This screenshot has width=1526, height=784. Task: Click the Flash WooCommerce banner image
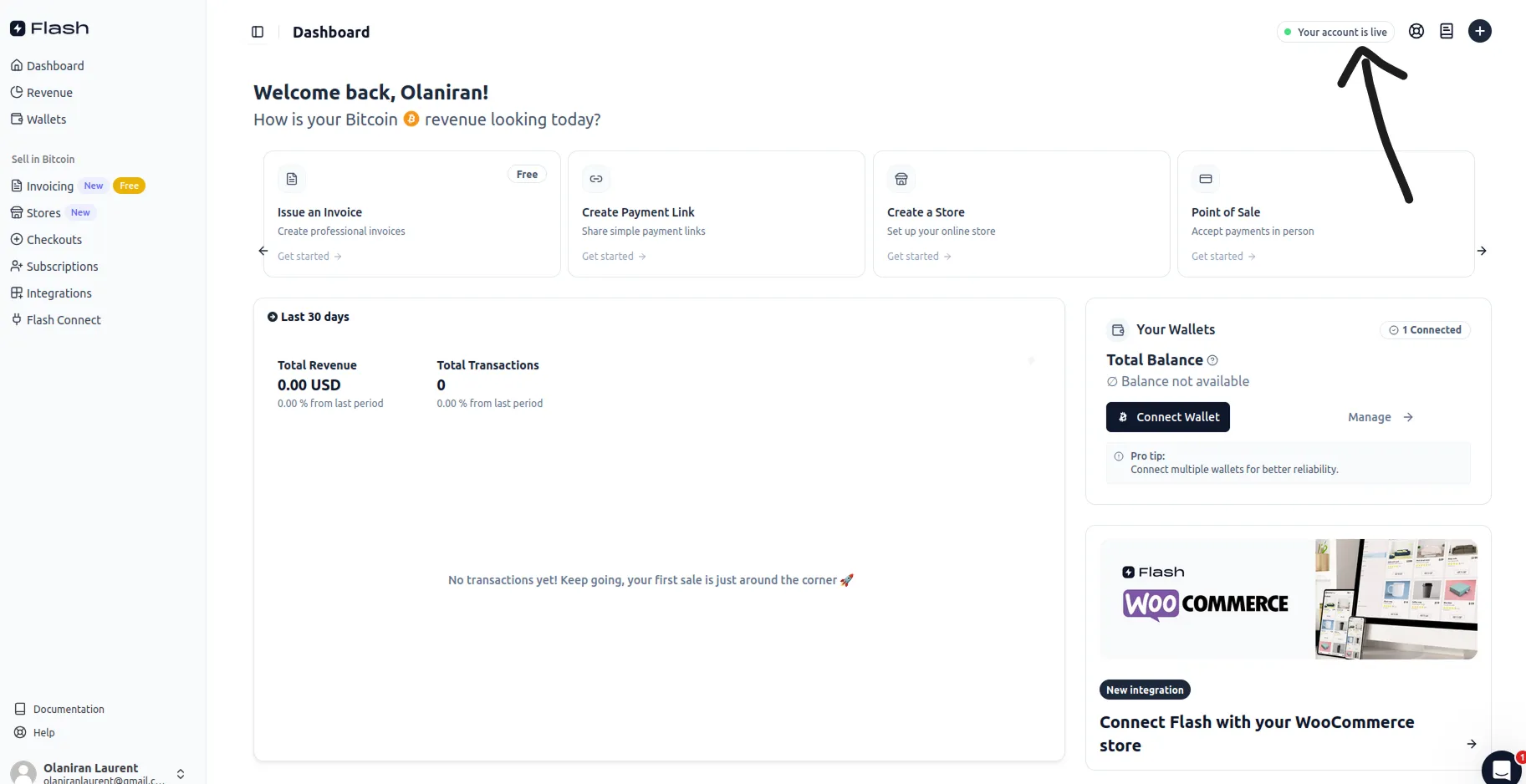tap(1288, 598)
